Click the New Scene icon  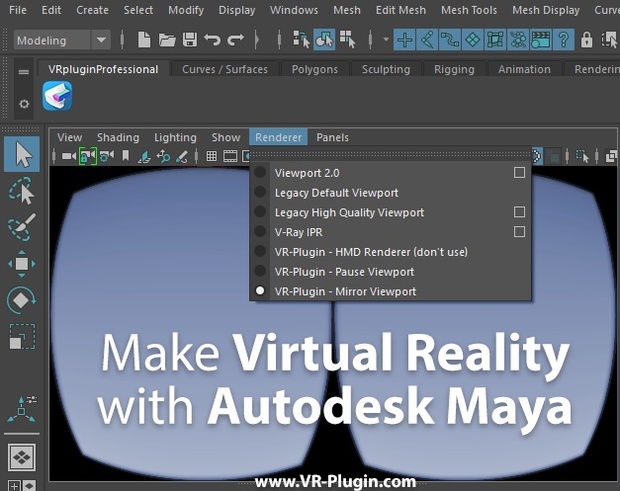point(144,40)
